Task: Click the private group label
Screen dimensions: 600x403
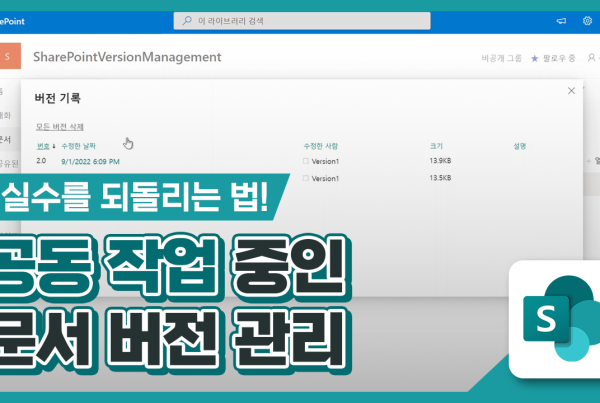Action: pos(501,58)
